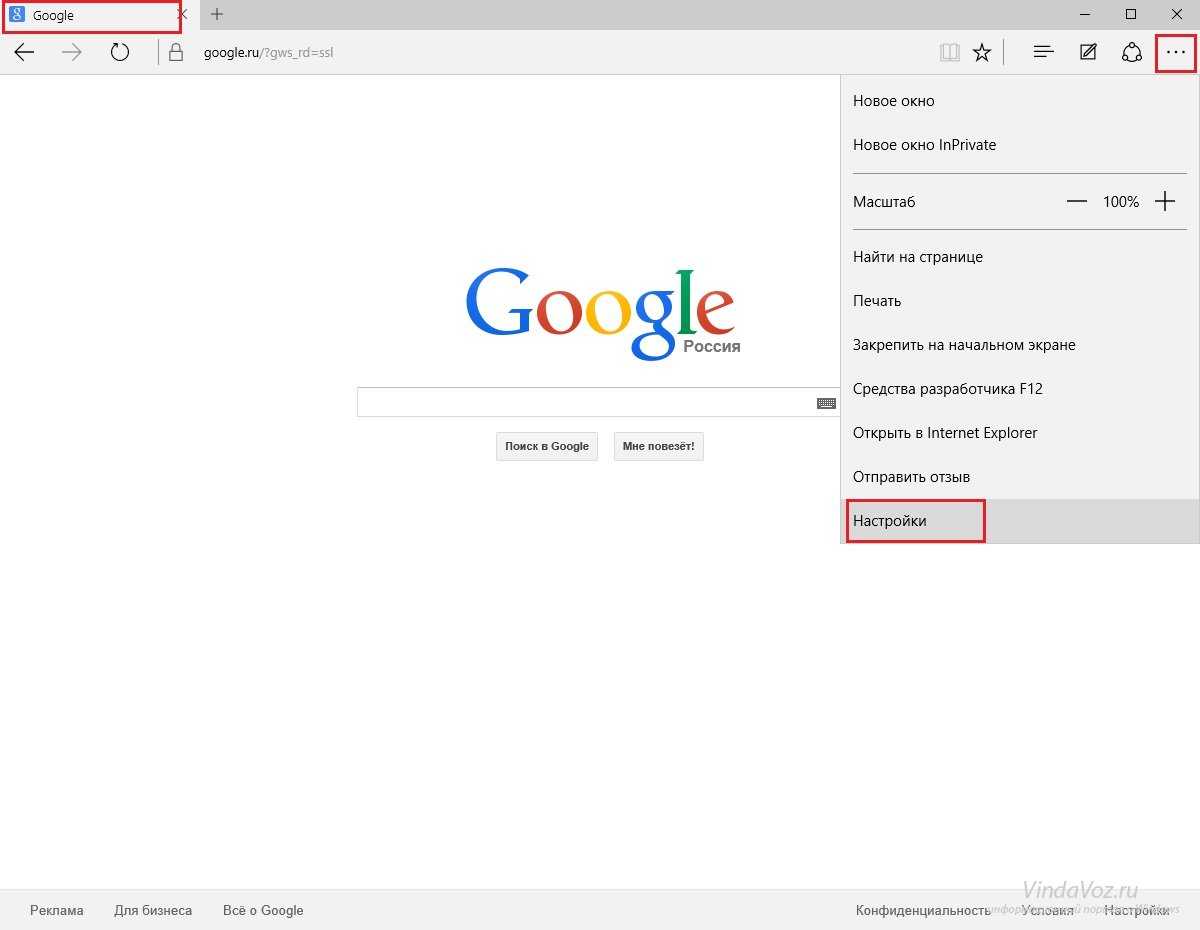Image resolution: width=1200 pixels, height=930 pixels.
Task: Click the forward navigation arrow
Action: coord(72,53)
